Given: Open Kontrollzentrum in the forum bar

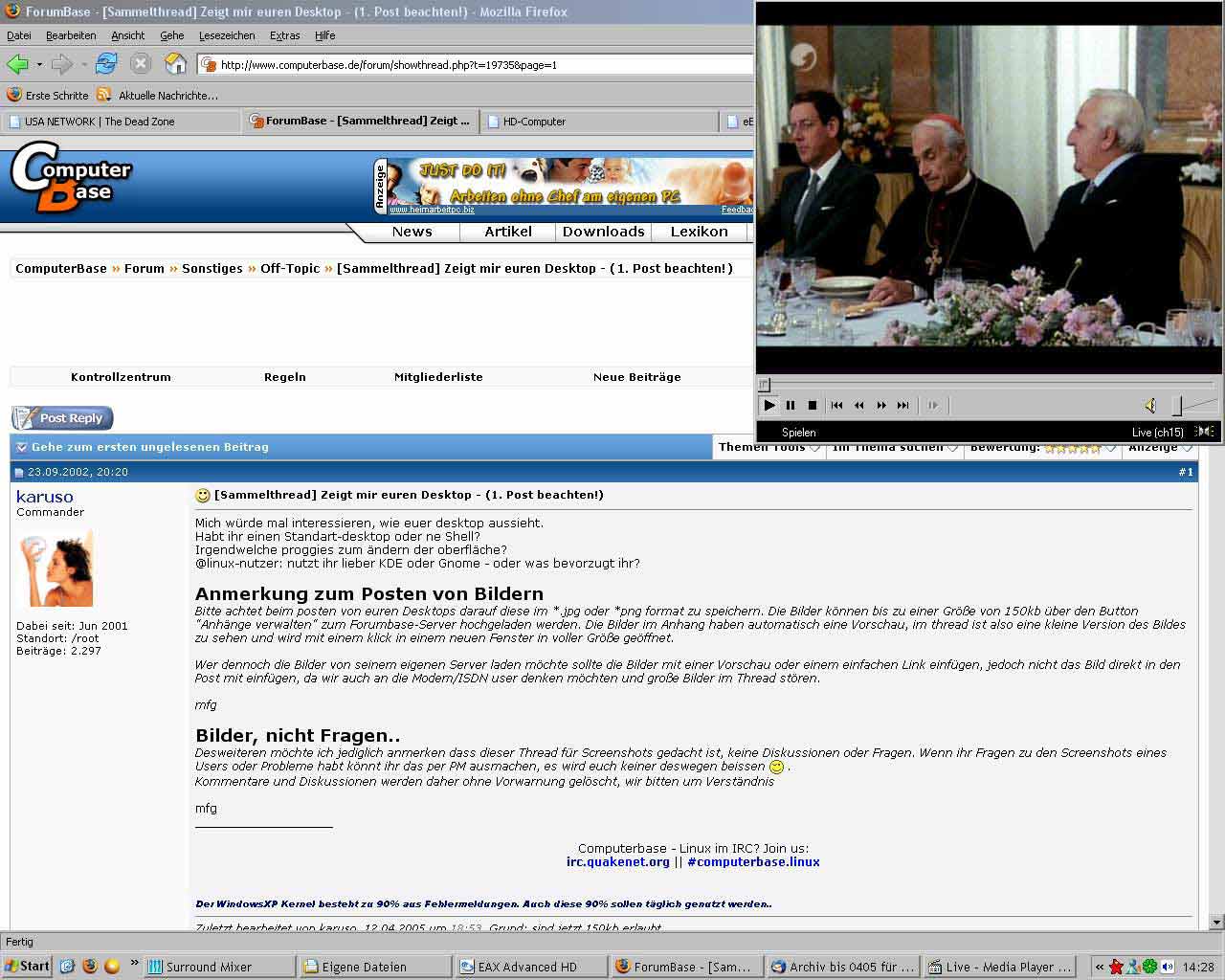Looking at the screenshot, I should point(121,377).
